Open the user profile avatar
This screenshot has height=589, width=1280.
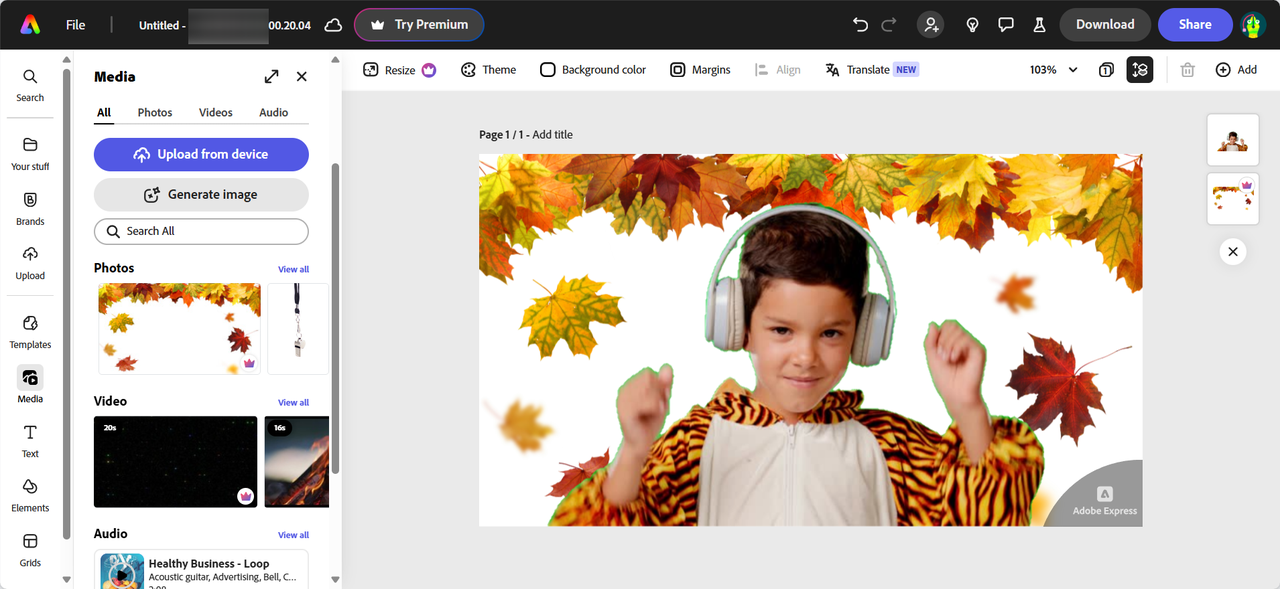pyautogui.click(x=1253, y=25)
